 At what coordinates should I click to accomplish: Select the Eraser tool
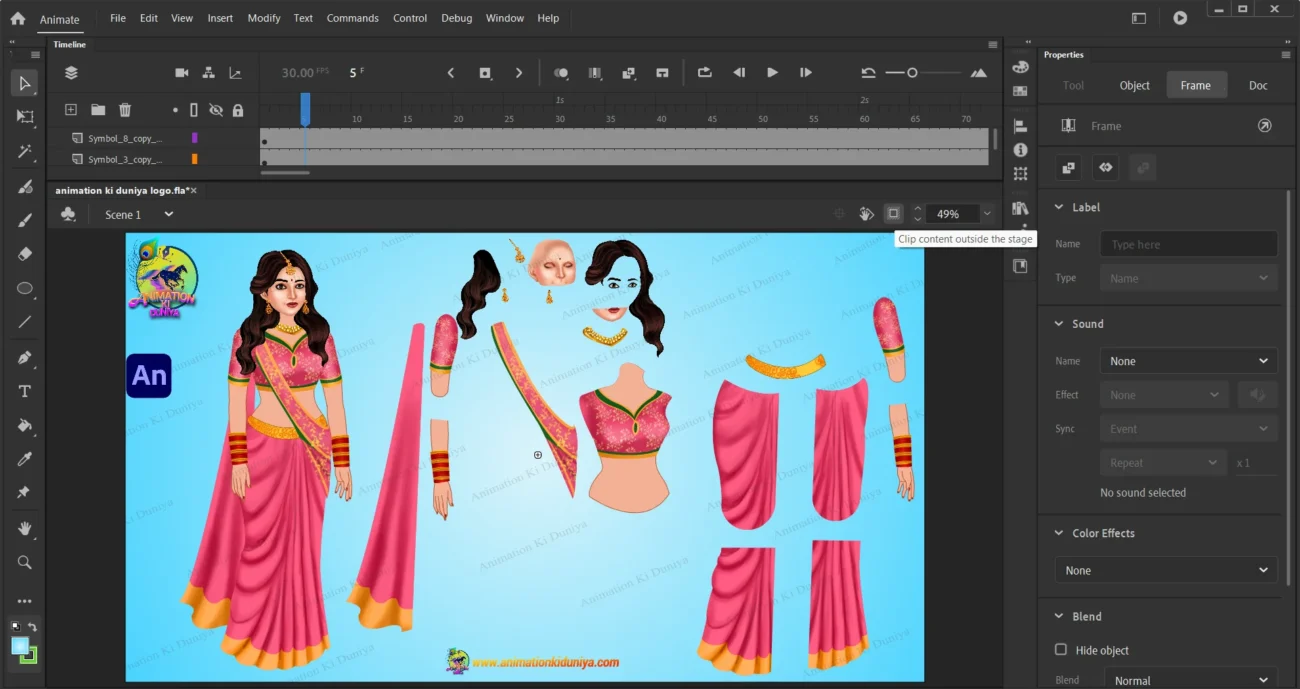(x=25, y=254)
